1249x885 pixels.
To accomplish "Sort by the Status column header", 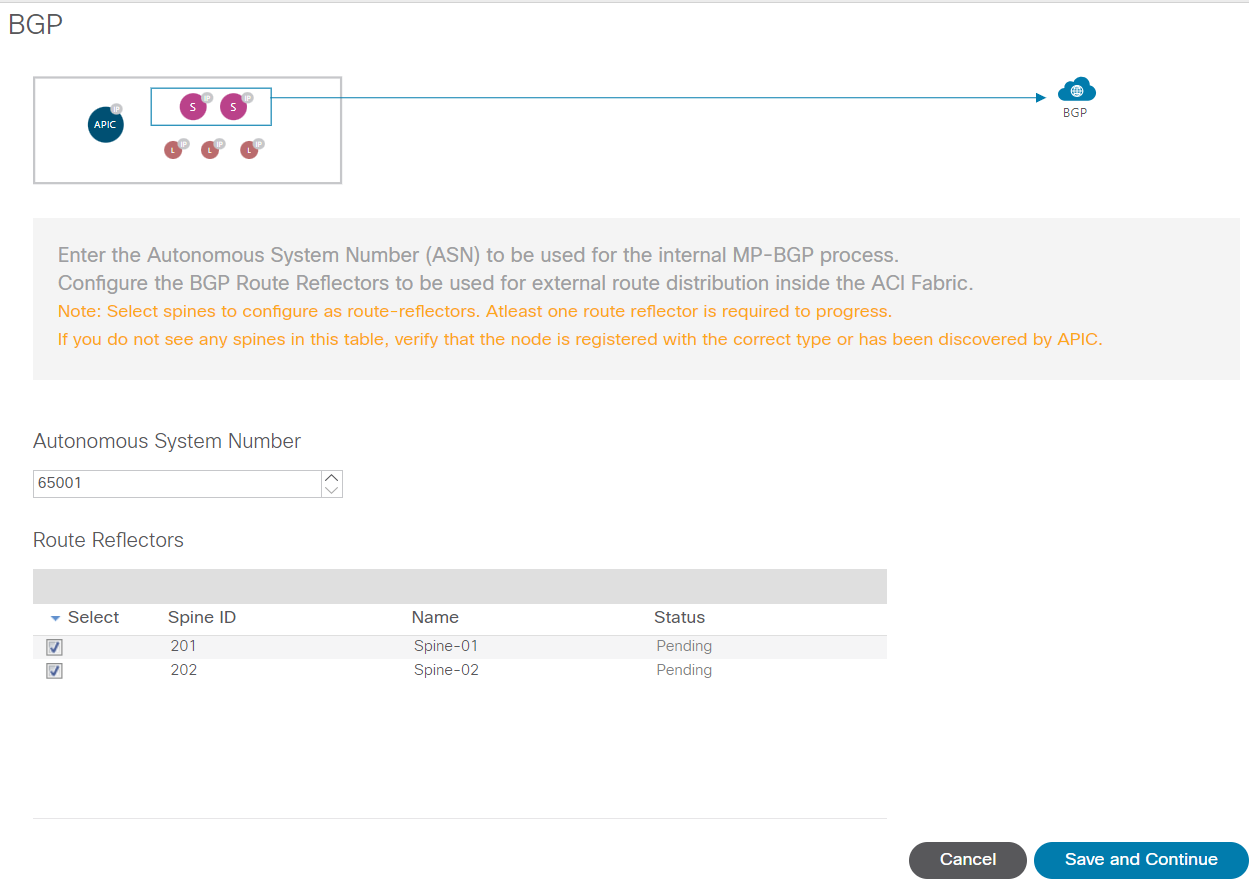I will (679, 617).
